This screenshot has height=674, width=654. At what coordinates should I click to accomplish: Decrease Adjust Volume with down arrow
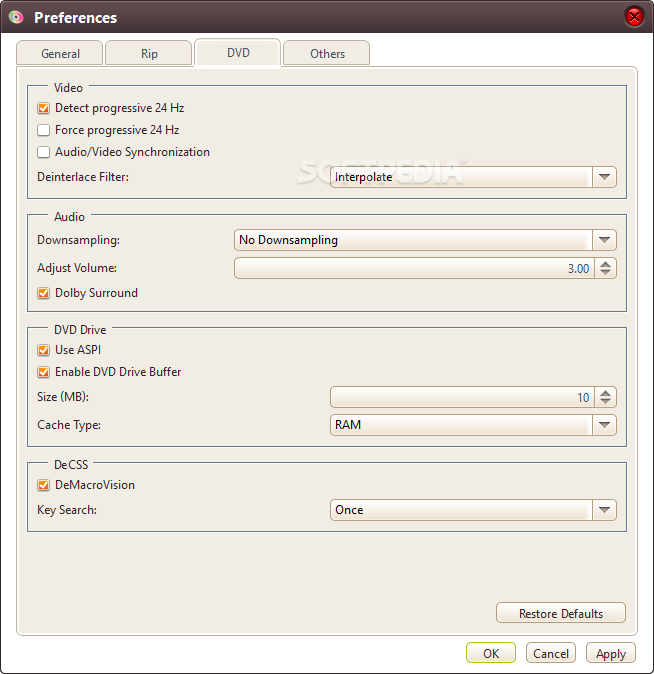pyautogui.click(x=605, y=273)
